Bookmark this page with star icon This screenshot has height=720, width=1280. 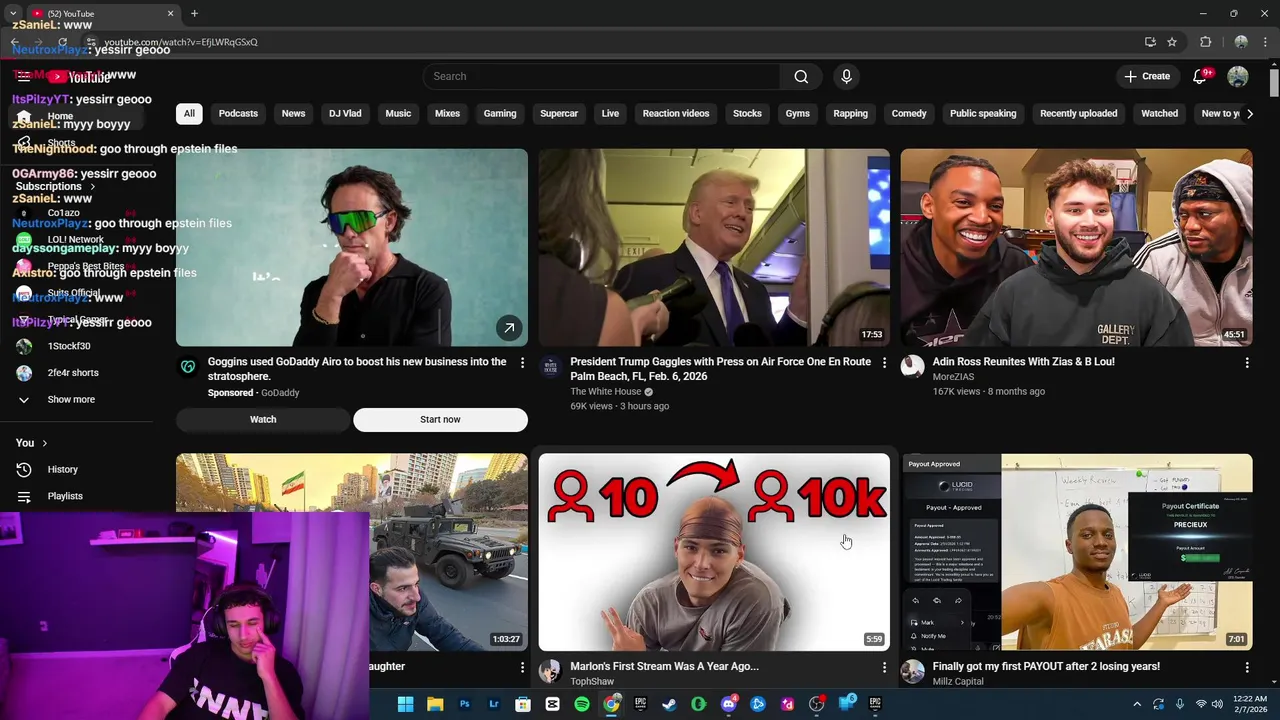point(1172,42)
